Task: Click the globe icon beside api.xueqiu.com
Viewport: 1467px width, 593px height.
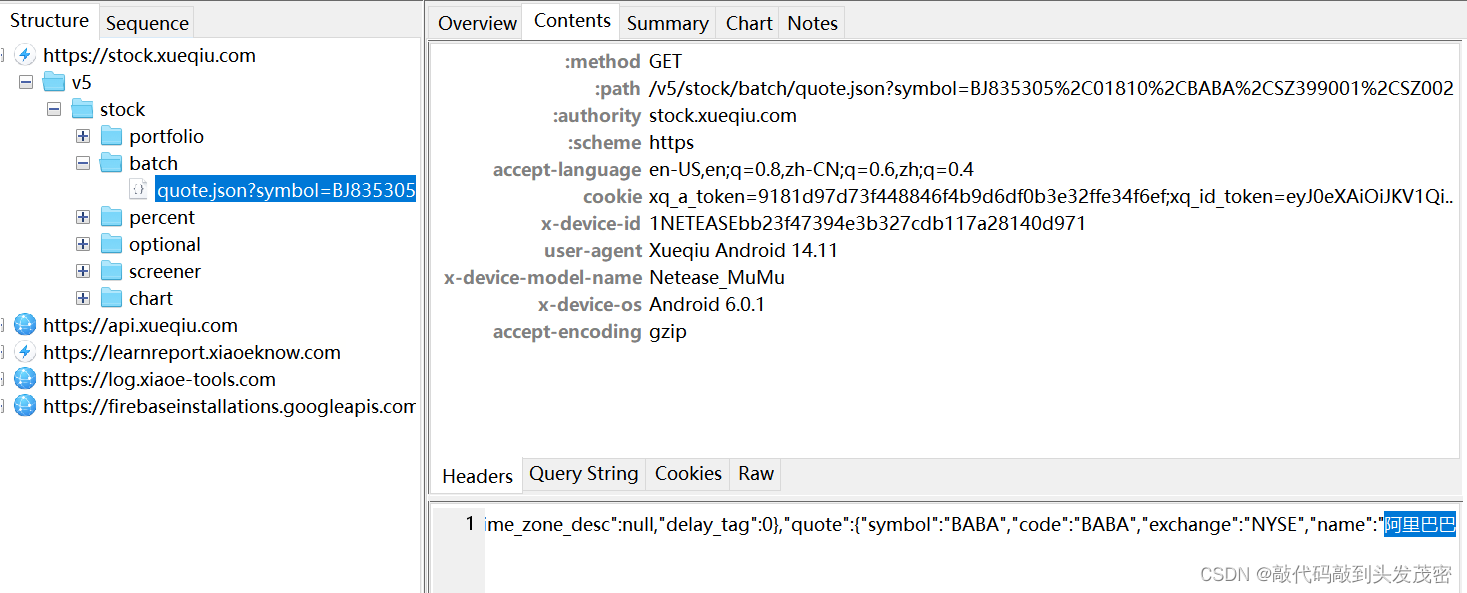Action: pyautogui.click(x=26, y=325)
